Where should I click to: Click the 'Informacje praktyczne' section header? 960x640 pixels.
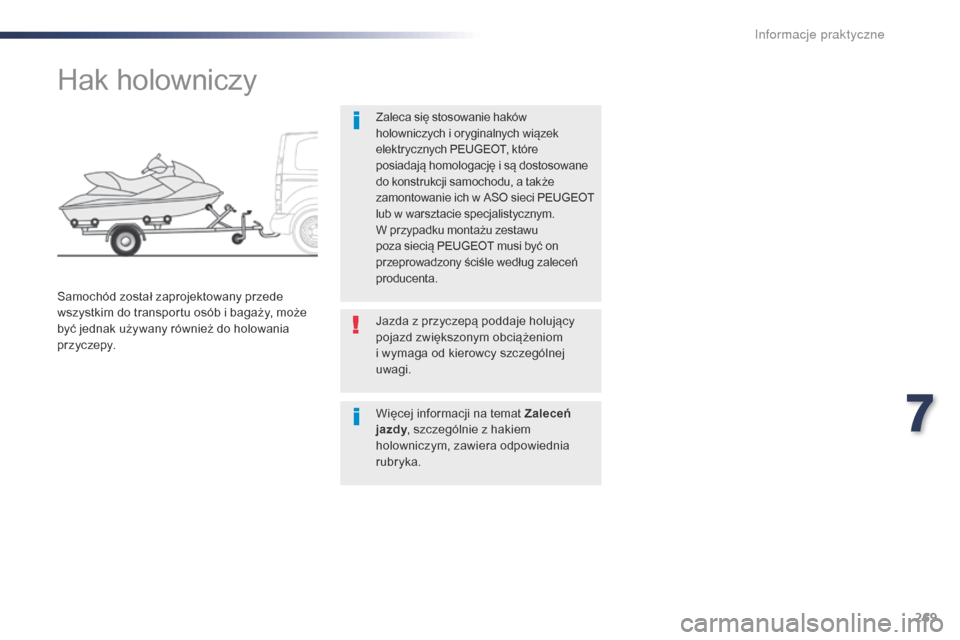point(819,34)
